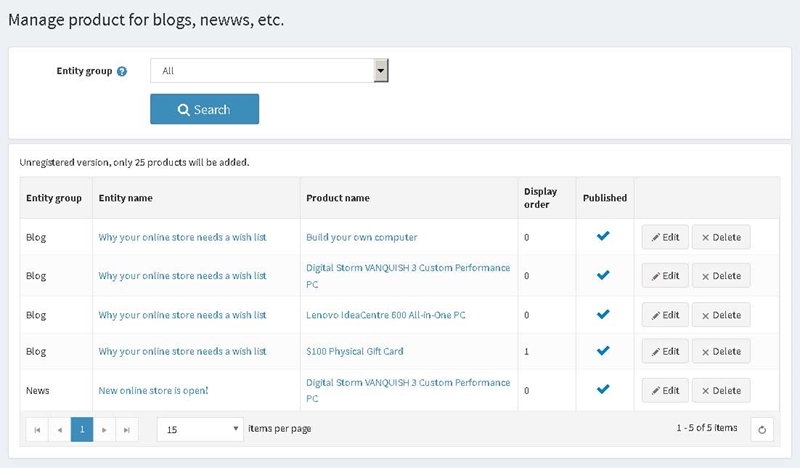Open the Build your own computer product link
Viewport: 800px width, 468px height.
(362, 237)
